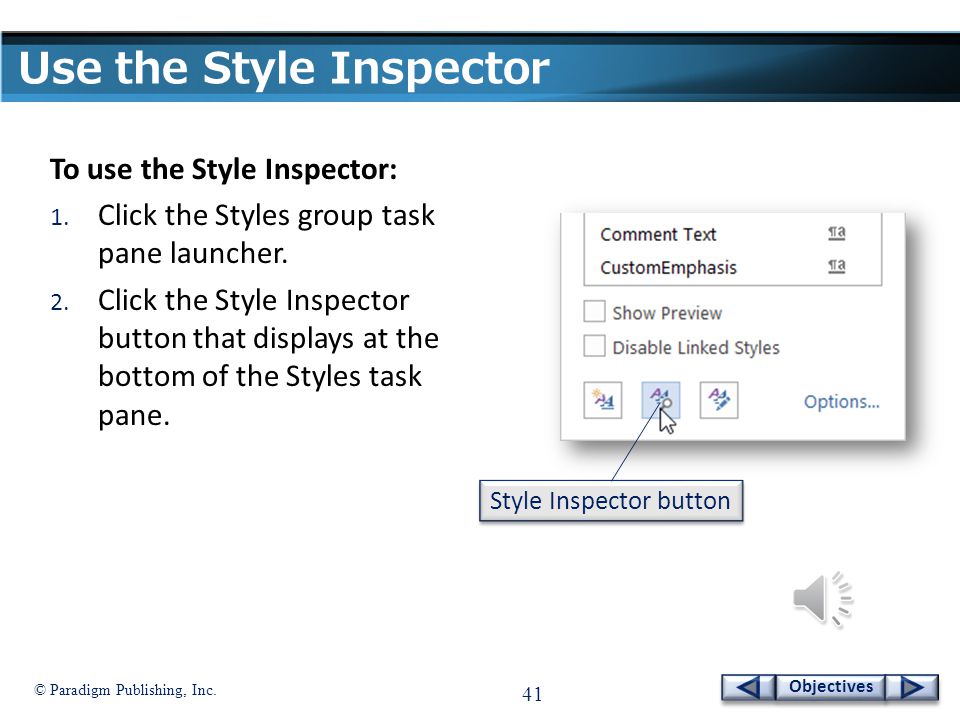The width and height of the screenshot is (960, 720).
Task: Select the Comment Text style
Action: pyautogui.click(x=658, y=234)
